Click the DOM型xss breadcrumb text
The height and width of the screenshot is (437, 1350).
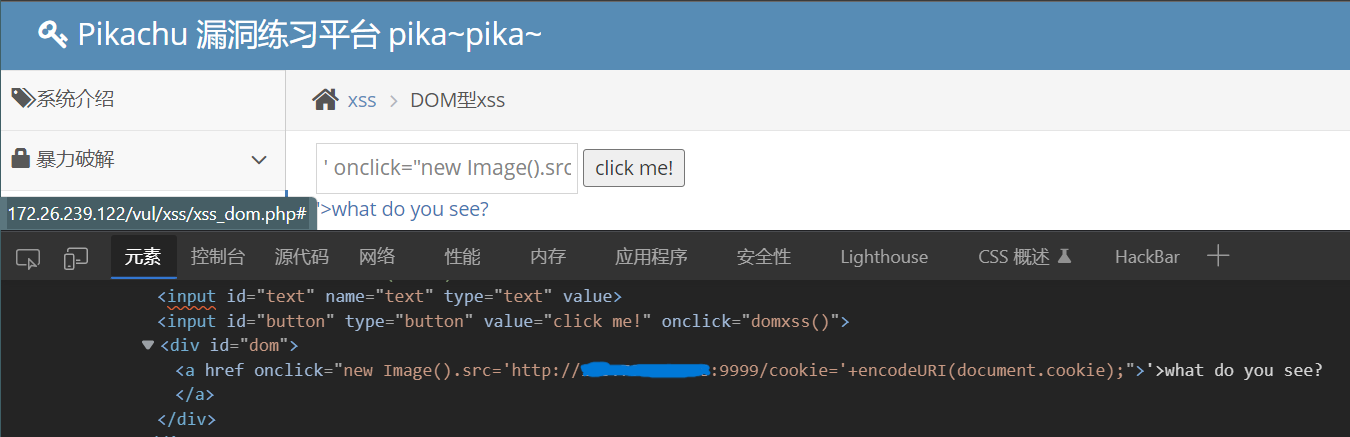click(x=457, y=100)
